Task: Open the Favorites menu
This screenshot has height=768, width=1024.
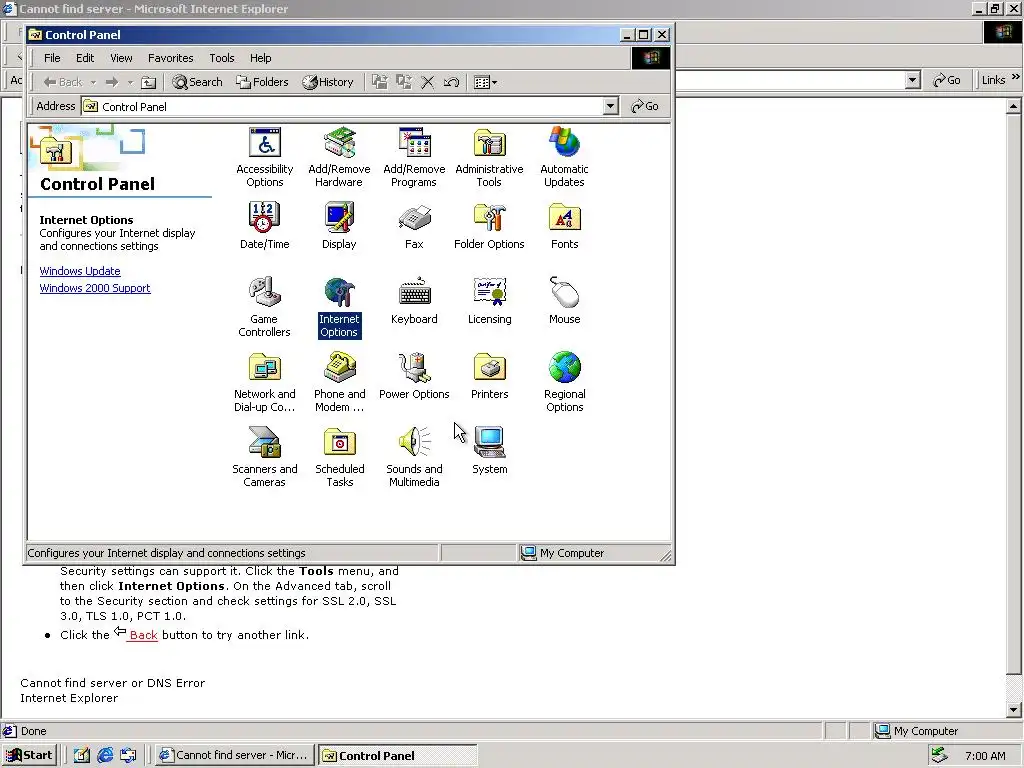Action: (170, 57)
